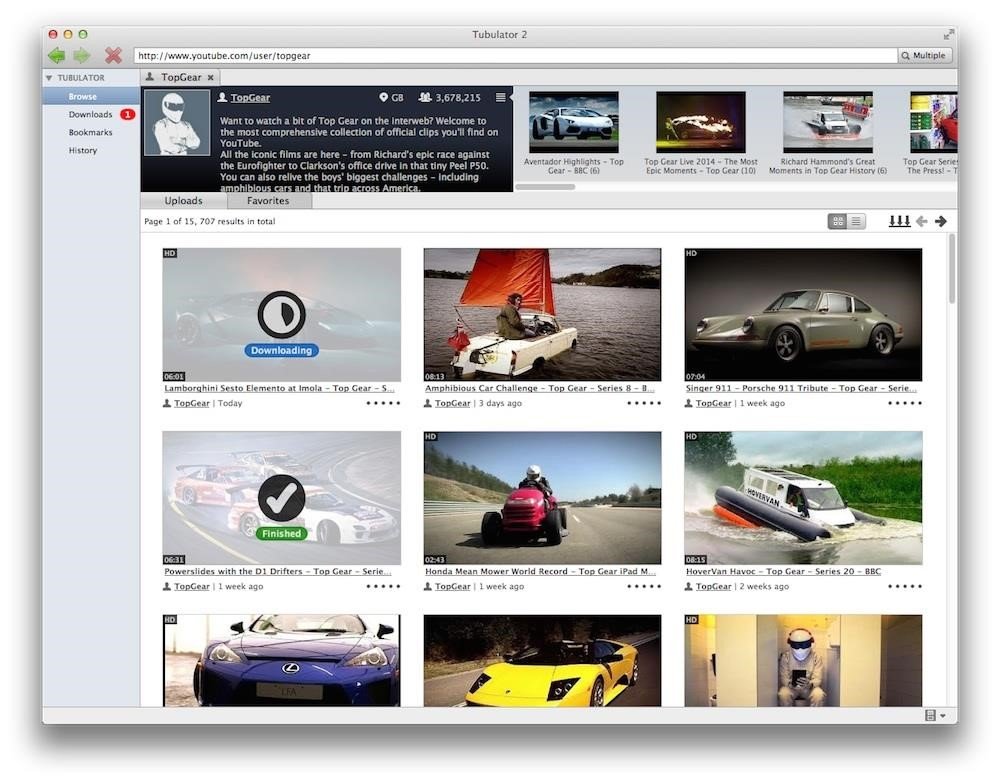Open options dots for Singer 911 video
The height and width of the screenshot is (783, 1000).
click(905, 403)
